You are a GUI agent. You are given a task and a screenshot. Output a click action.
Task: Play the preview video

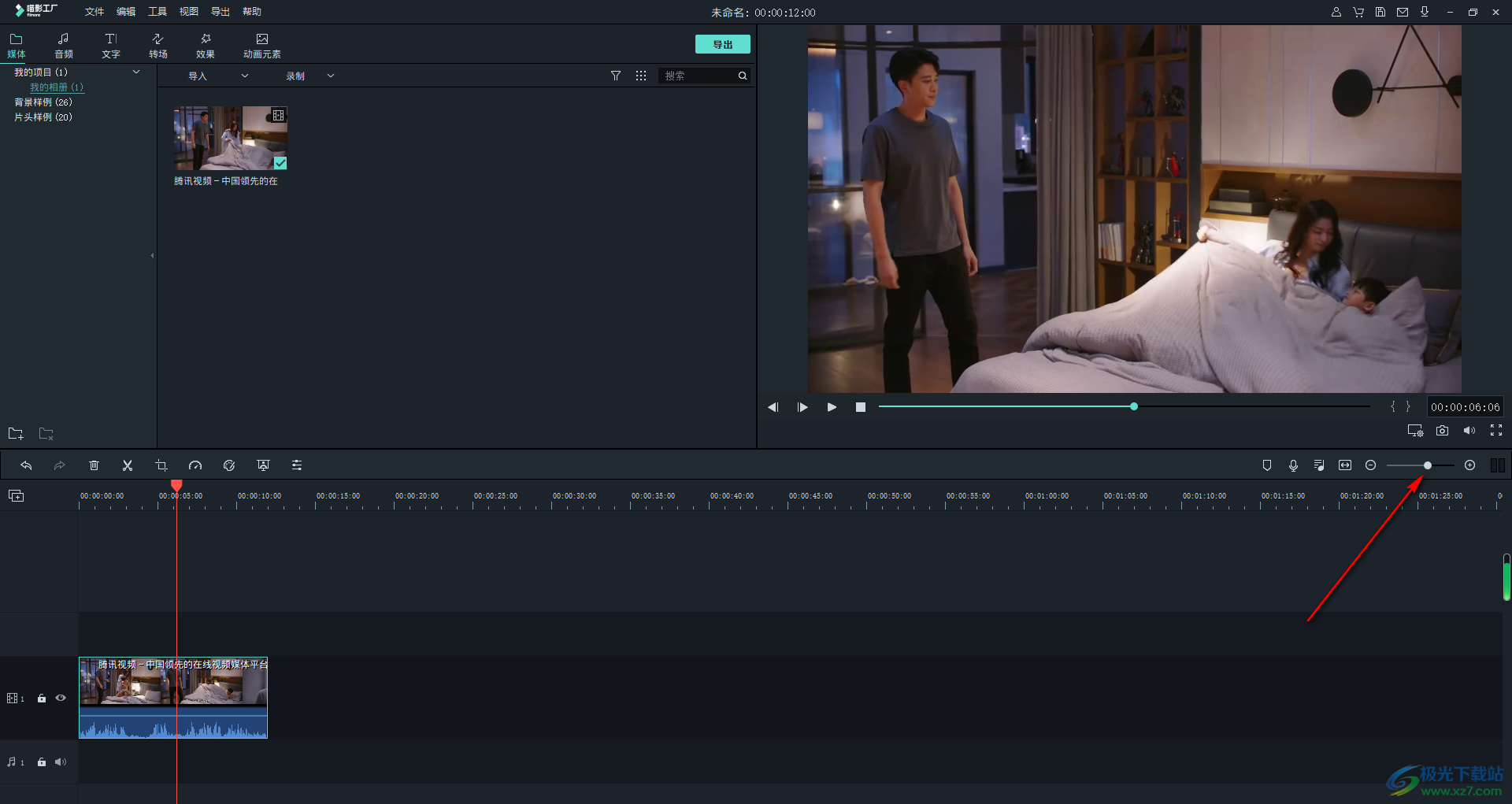click(832, 407)
